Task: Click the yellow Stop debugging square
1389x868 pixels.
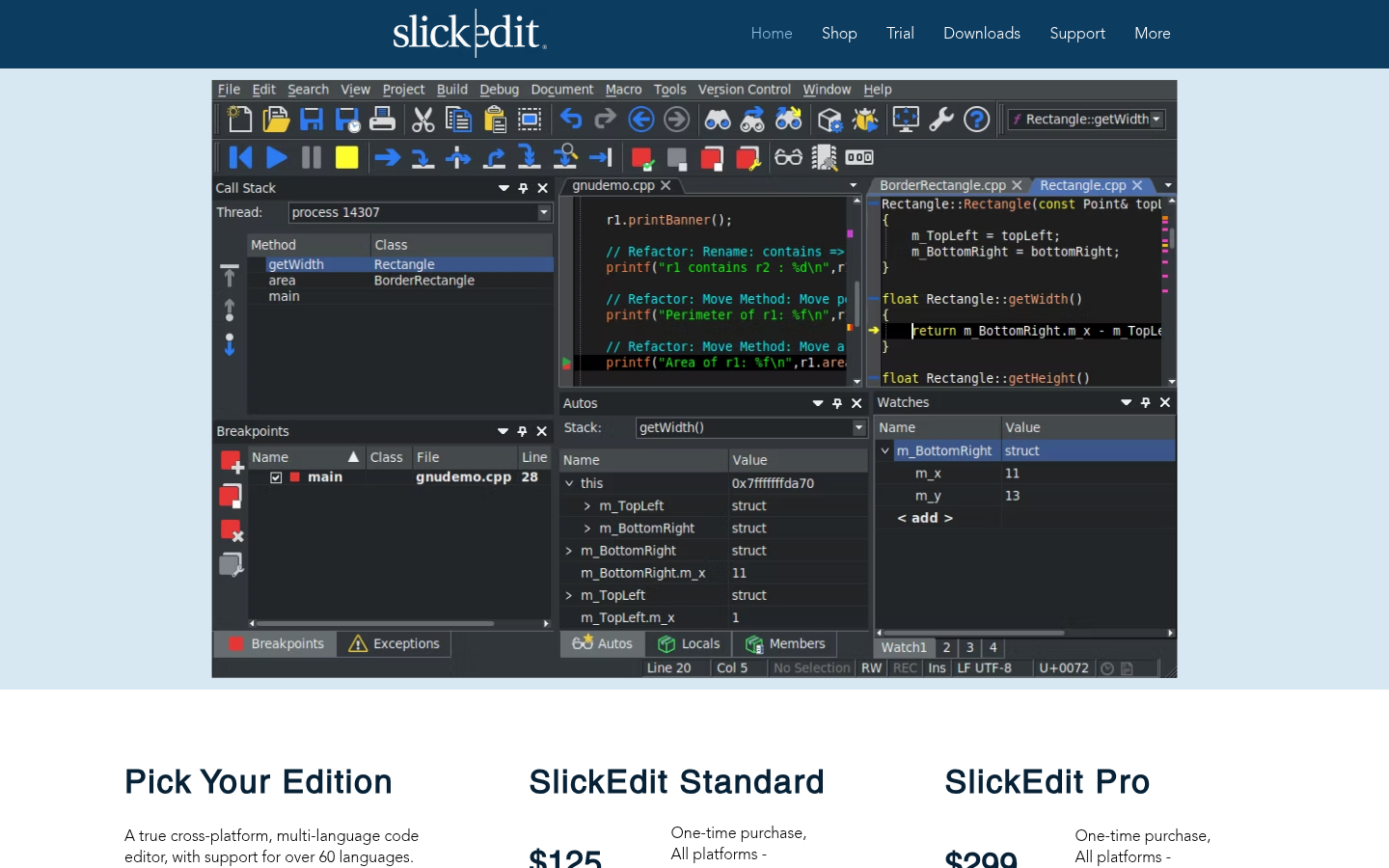Action: coord(346,157)
